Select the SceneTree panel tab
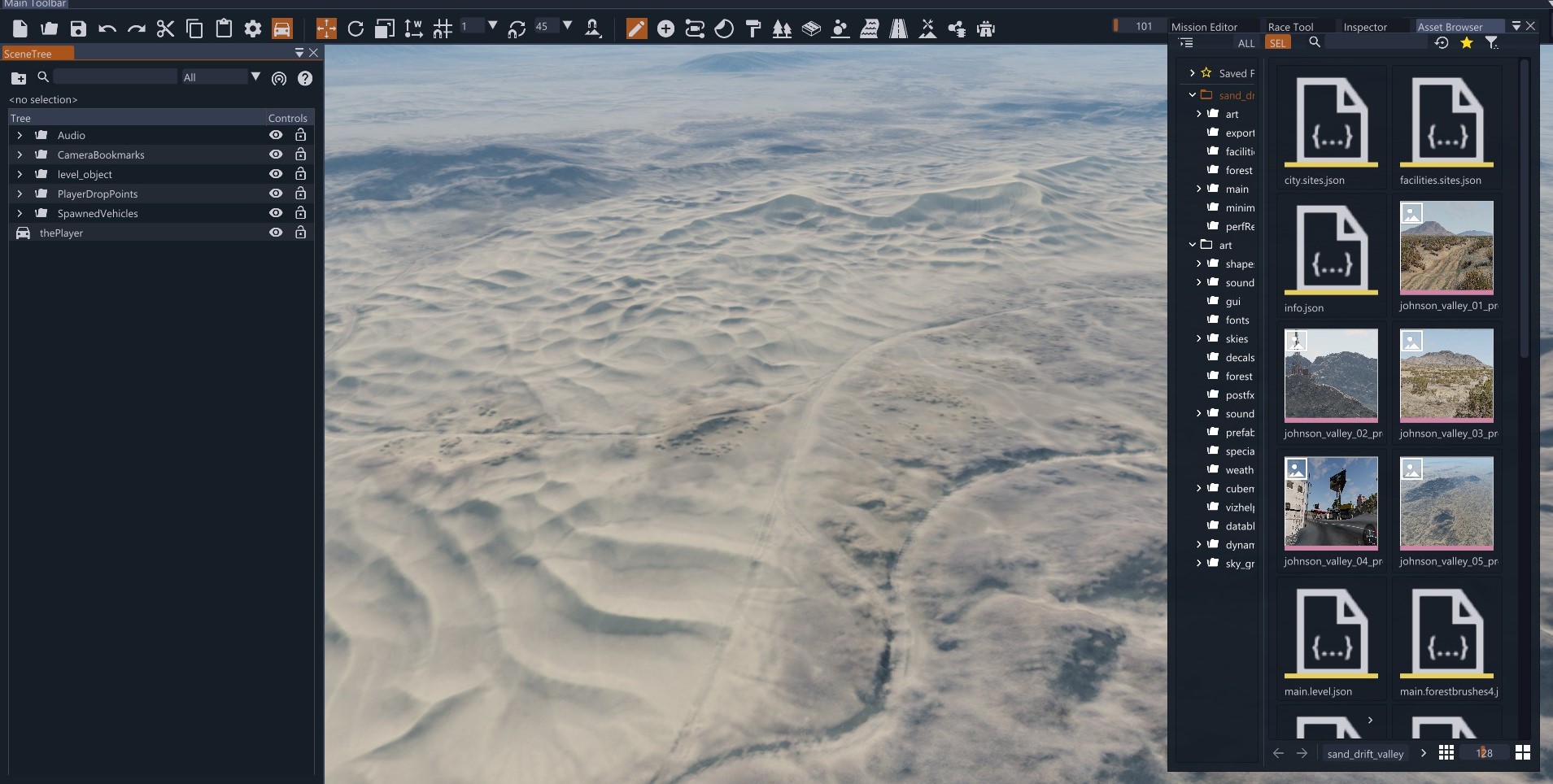 pos(37,54)
